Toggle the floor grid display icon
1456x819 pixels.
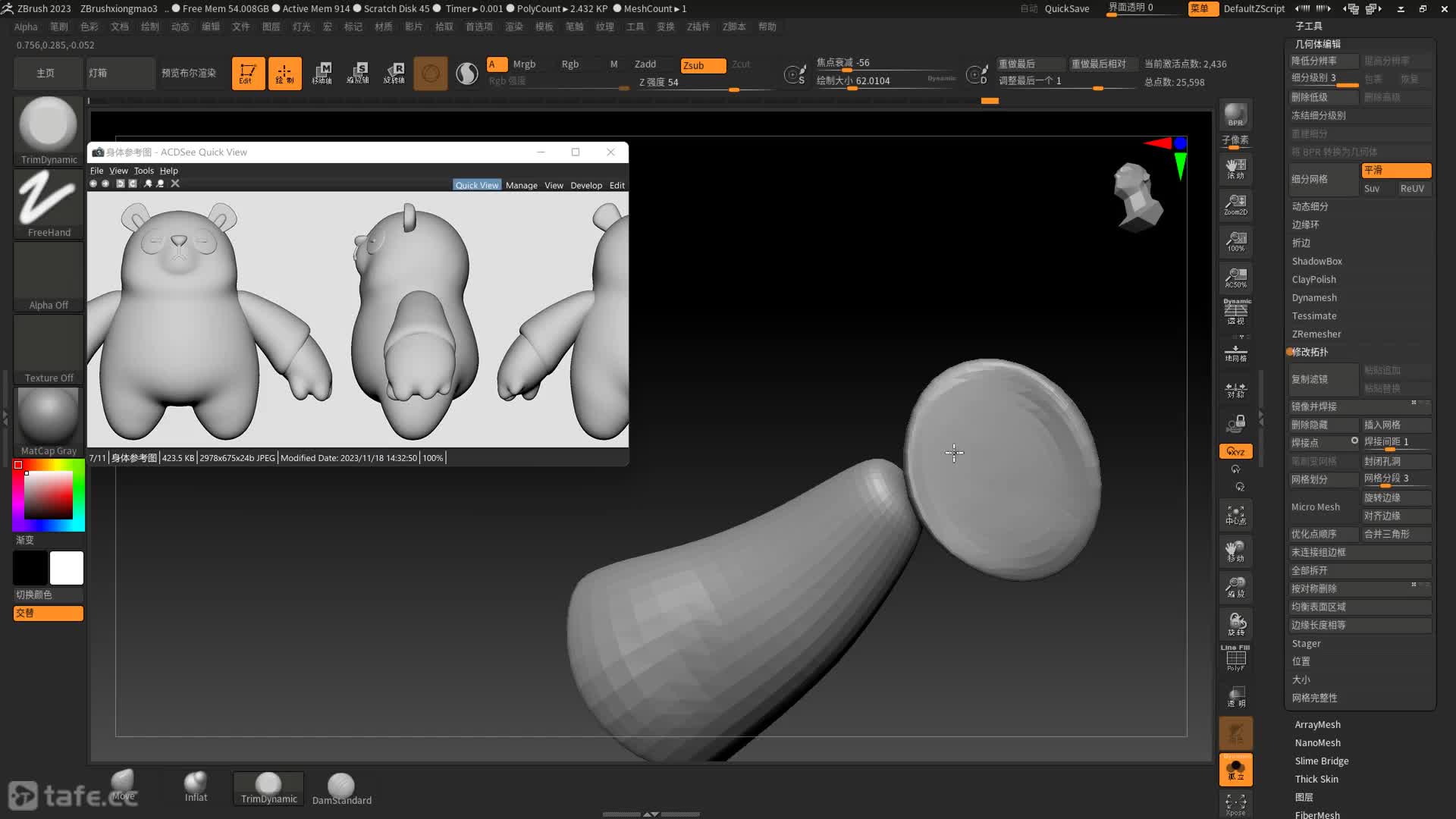point(1235,353)
